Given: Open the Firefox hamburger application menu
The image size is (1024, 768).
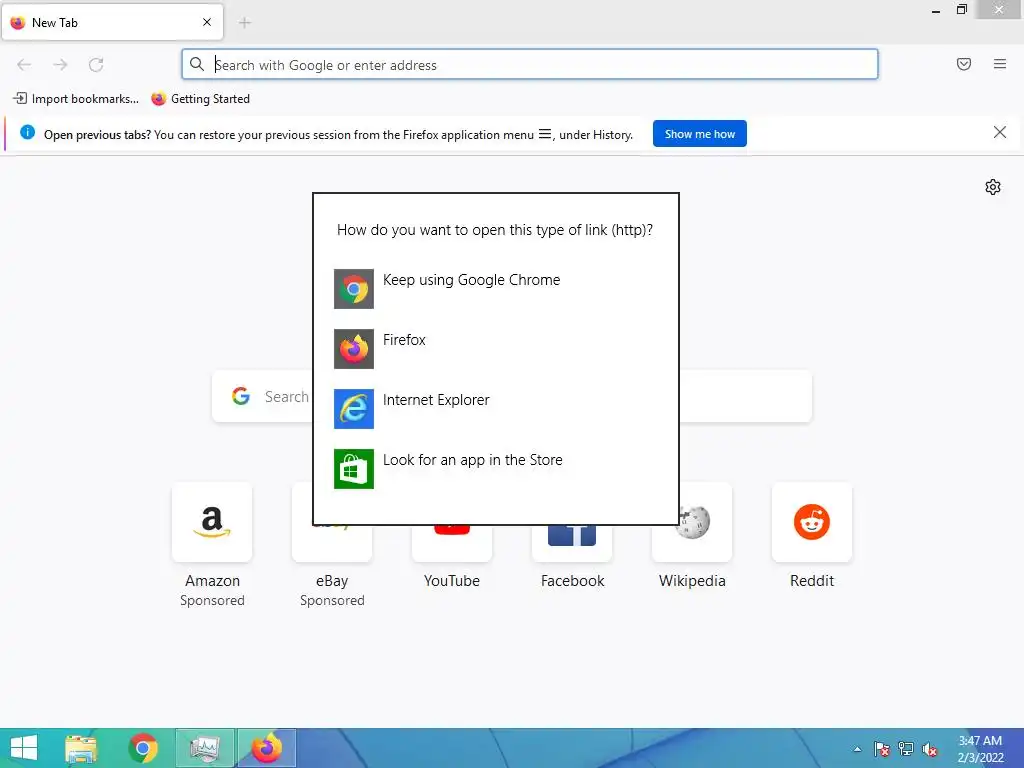Looking at the screenshot, I should point(1000,64).
